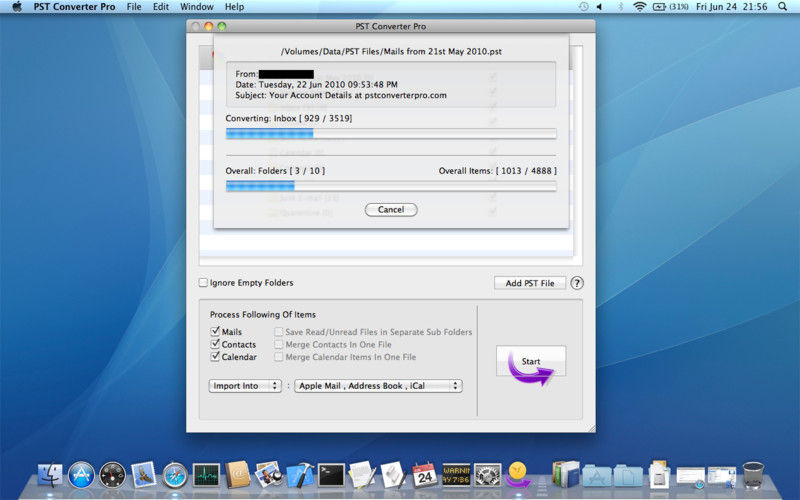Image resolution: width=800 pixels, height=500 pixels.
Task: Launch Xcode from the Dock
Action: click(x=300, y=475)
